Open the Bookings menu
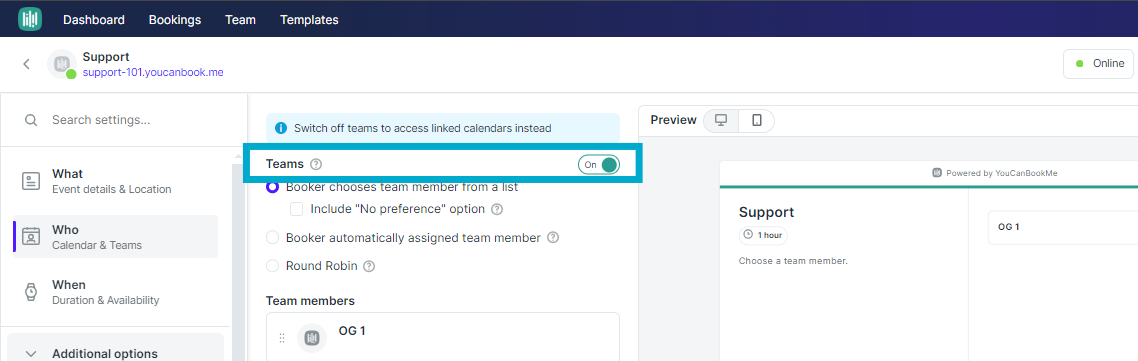This screenshot has height=361, width=1138. [175, 20]
